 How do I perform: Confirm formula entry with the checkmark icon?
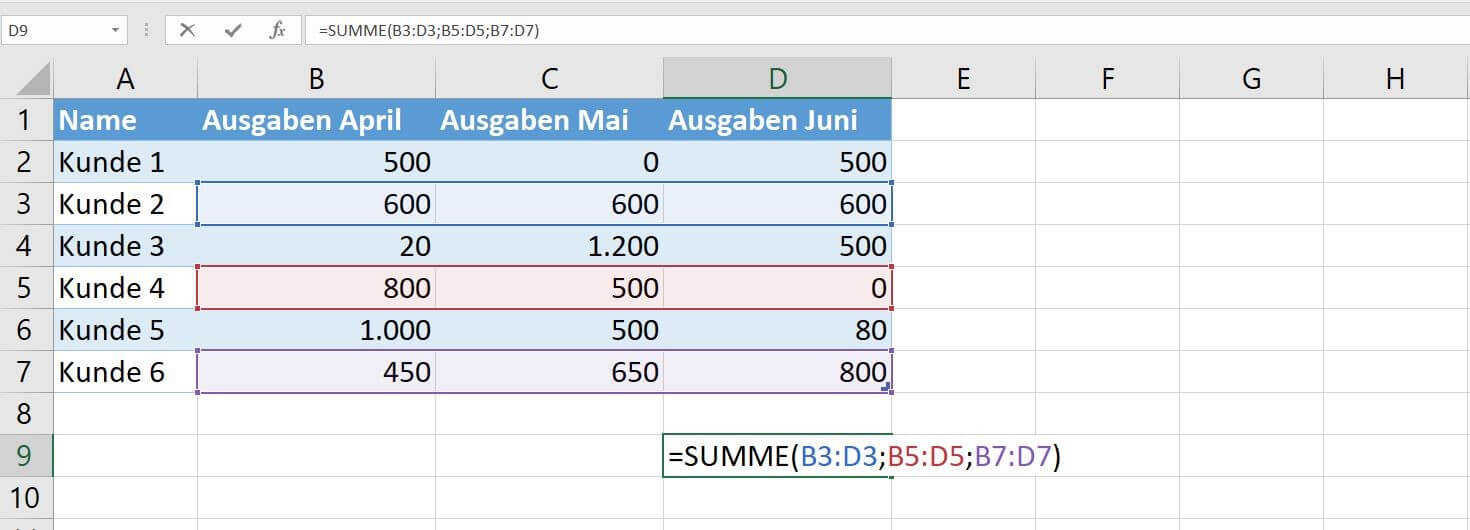(x=233, y=30)
